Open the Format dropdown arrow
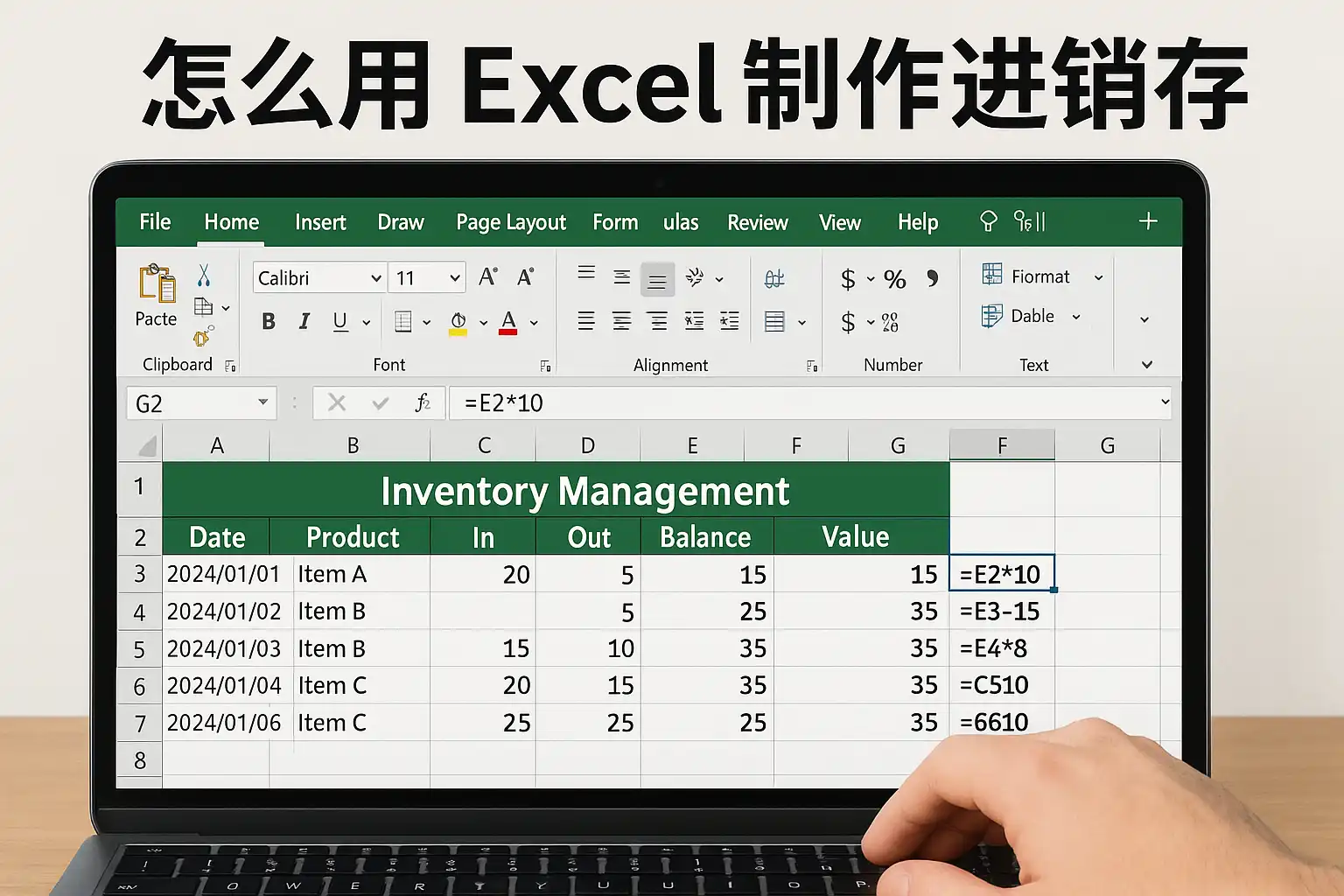Image resolution: width=1344 pixels, height=896 pixels. [x=1098, y=277]
